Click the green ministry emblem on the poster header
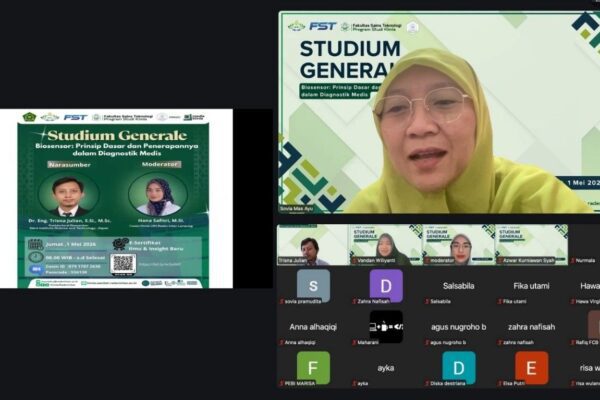The height and width of the screenshot is (400, 600). (x=29, y=117)
